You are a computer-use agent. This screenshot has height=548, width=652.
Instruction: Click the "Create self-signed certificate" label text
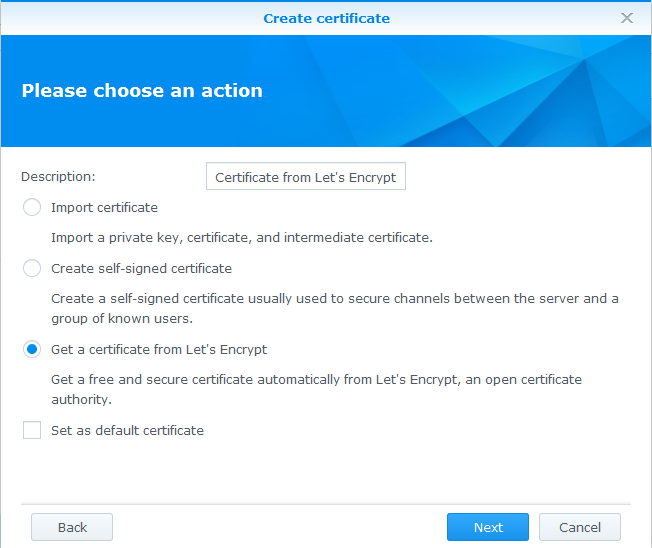pos(141,268)
